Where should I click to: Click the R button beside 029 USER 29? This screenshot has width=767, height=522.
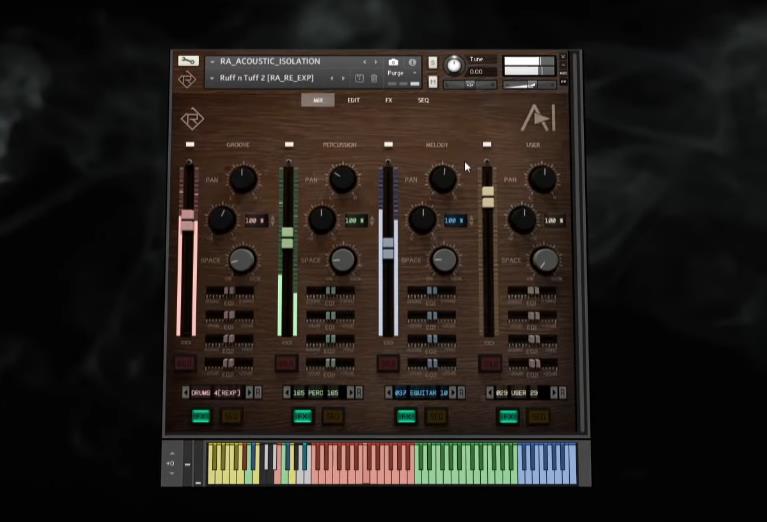point(563,392)
